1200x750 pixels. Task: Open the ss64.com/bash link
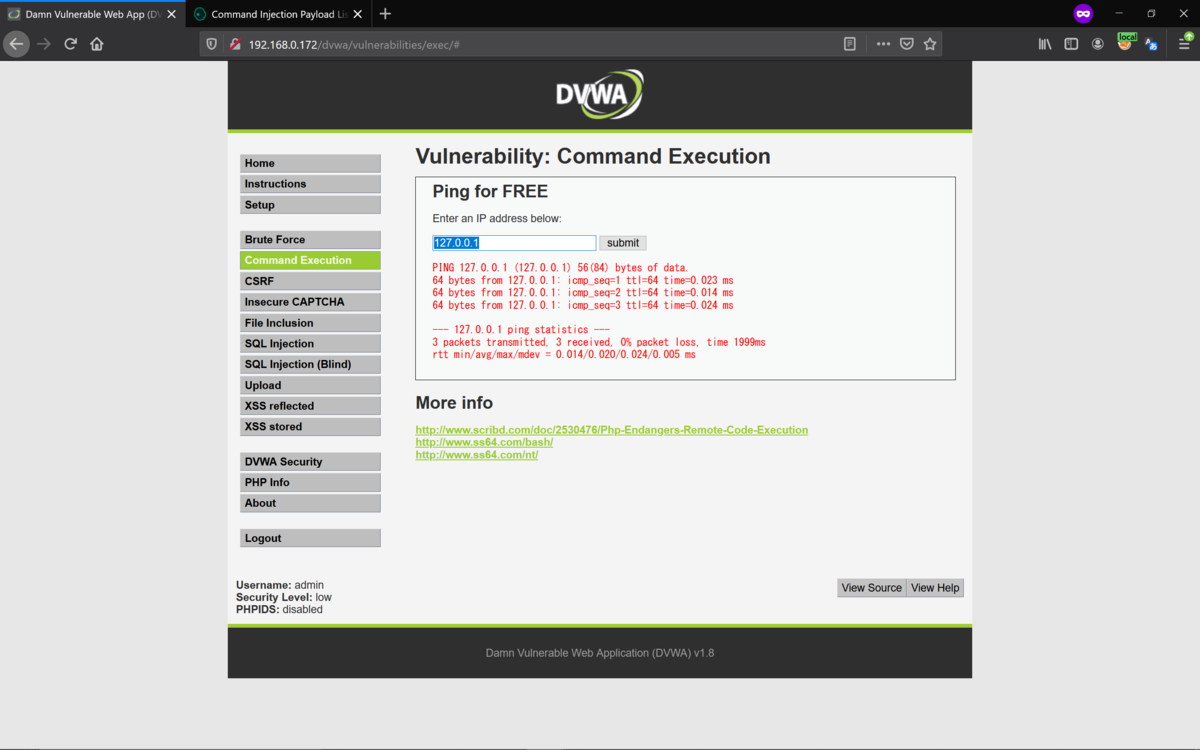484,442
